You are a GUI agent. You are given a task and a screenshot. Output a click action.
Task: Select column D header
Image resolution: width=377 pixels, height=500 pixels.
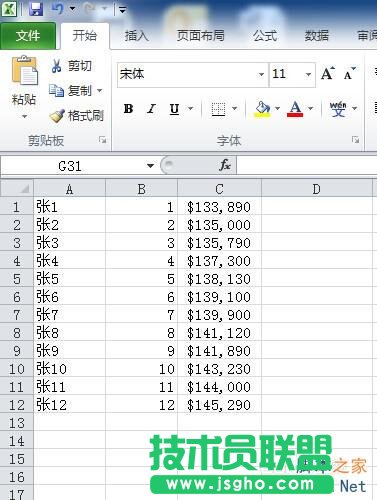(317, 189)
